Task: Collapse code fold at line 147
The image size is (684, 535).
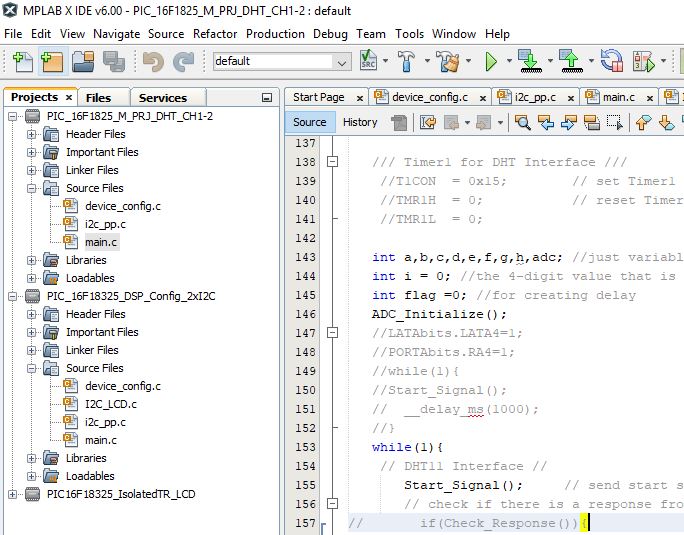Action: (332, 333)
